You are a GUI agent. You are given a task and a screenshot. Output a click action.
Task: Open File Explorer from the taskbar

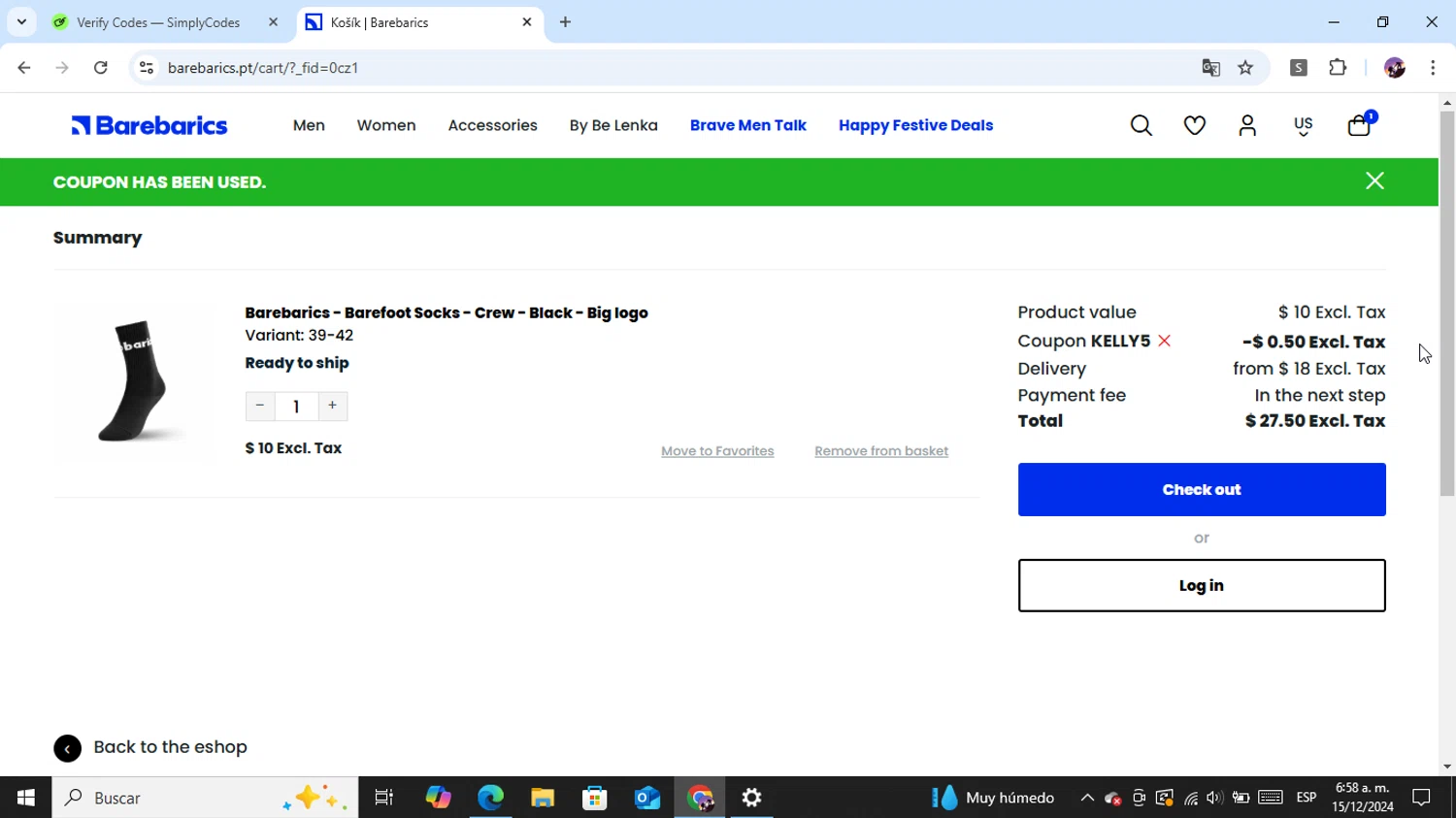tap(543, 798)
